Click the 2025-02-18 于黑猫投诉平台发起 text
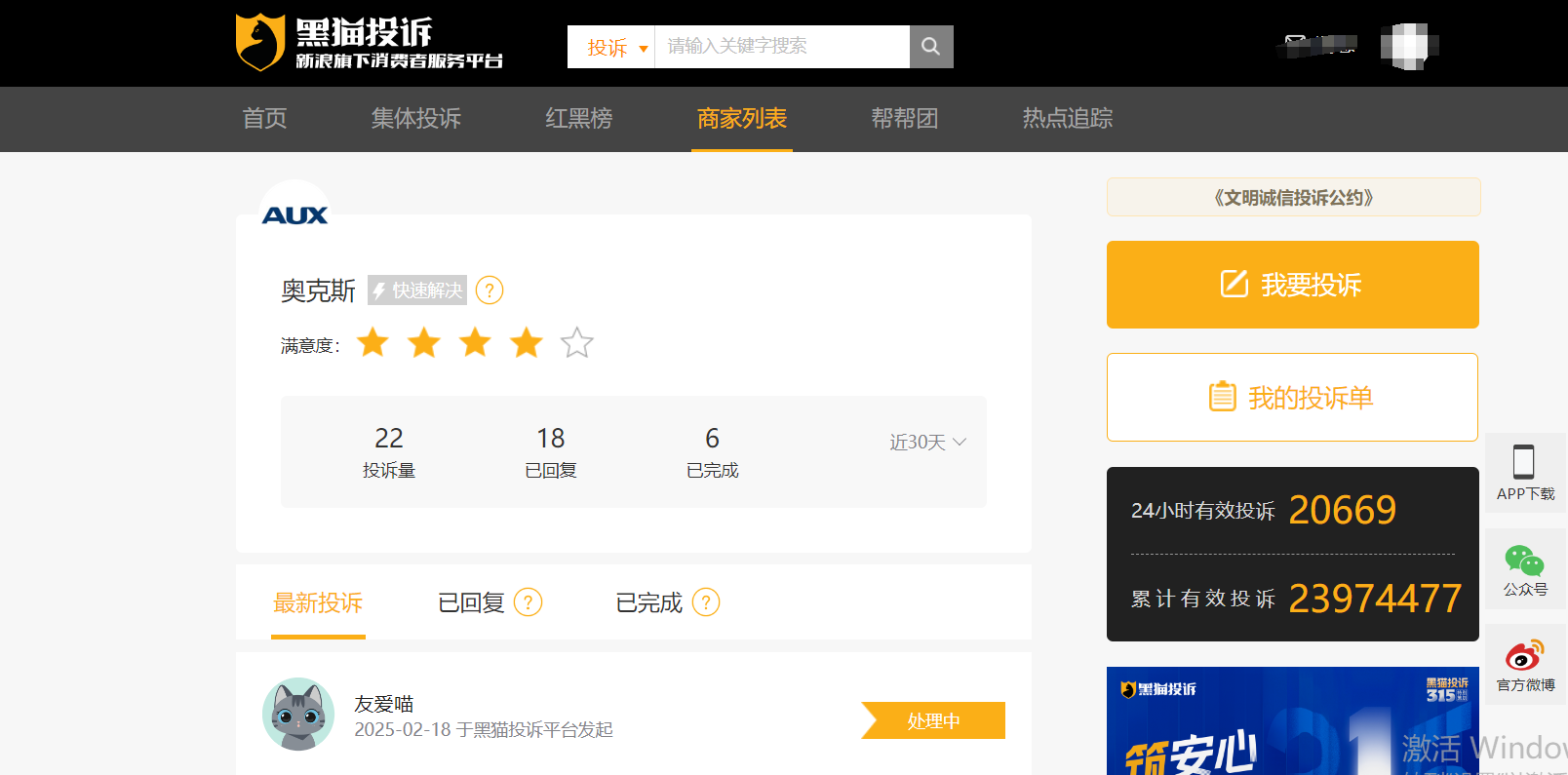The height and width of the screenshot is (775, 1568). (484, 730)
